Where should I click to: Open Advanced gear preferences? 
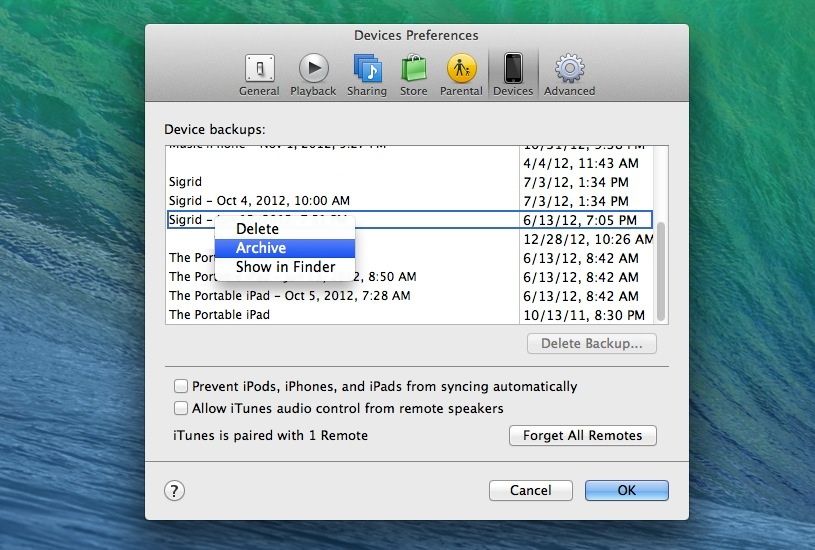569,74
